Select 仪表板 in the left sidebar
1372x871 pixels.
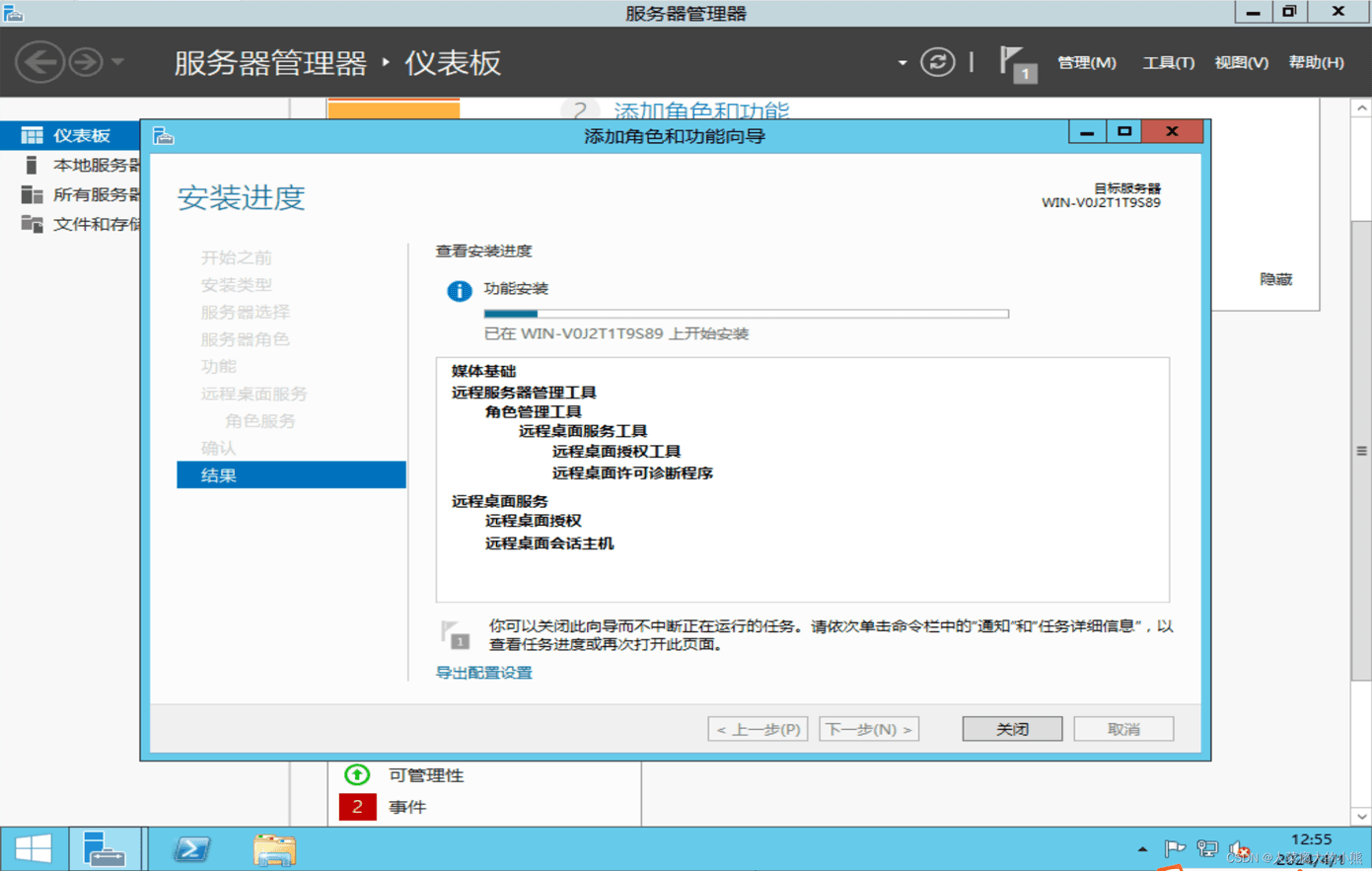point(81,135)
